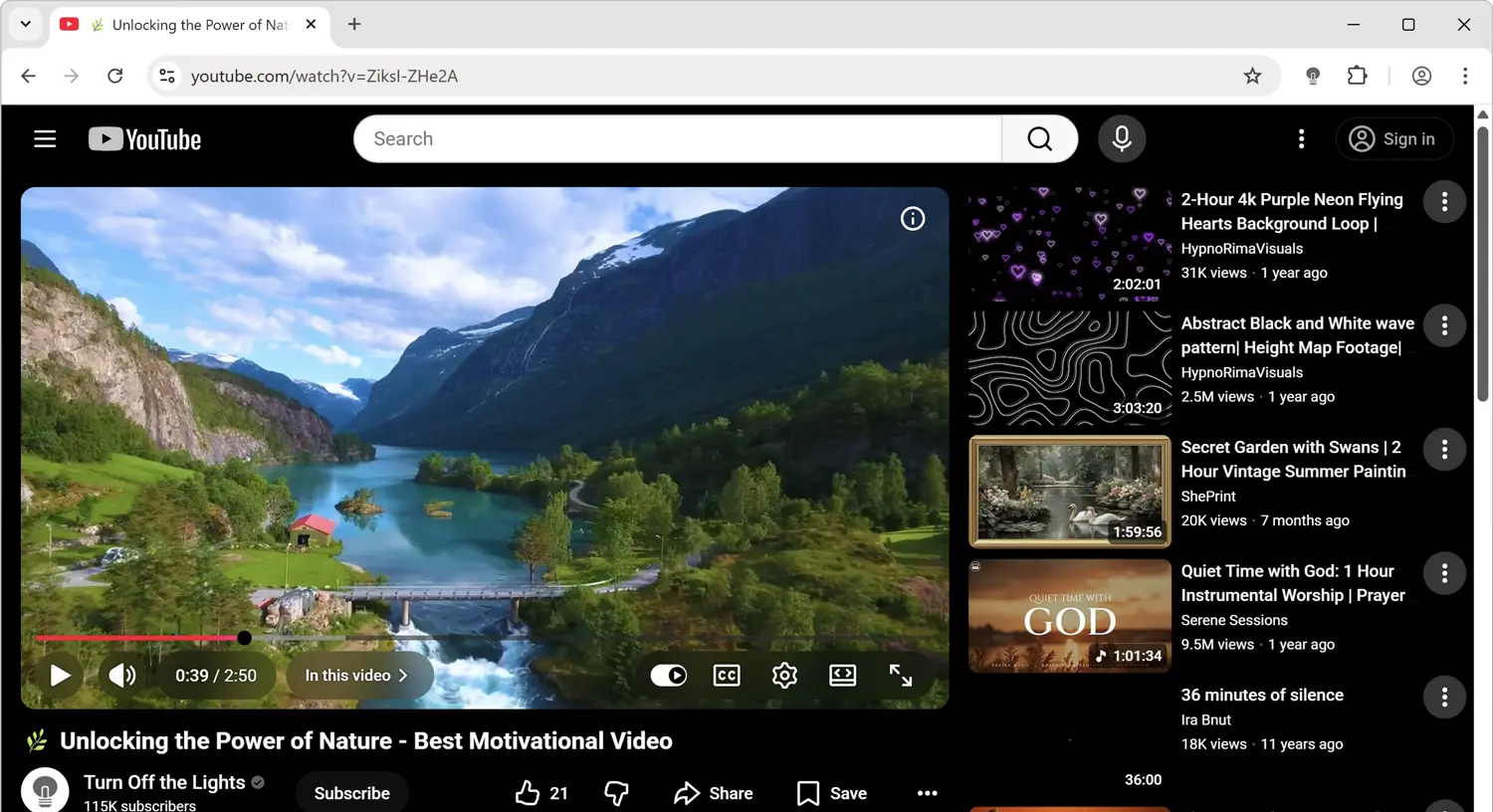
Task: Mute the video volume
Action: point(122,675)
